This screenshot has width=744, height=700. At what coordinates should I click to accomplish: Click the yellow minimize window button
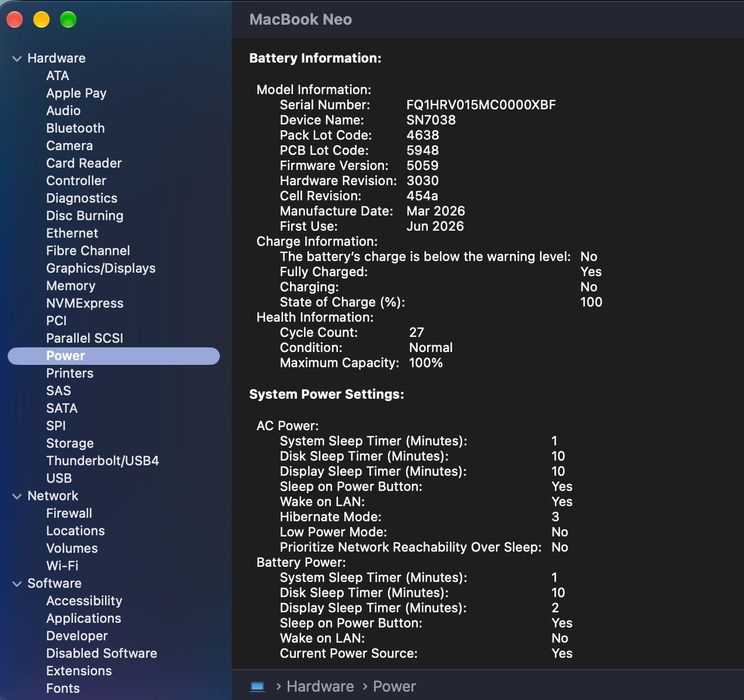pyautogui.click(x=41, y=19)
